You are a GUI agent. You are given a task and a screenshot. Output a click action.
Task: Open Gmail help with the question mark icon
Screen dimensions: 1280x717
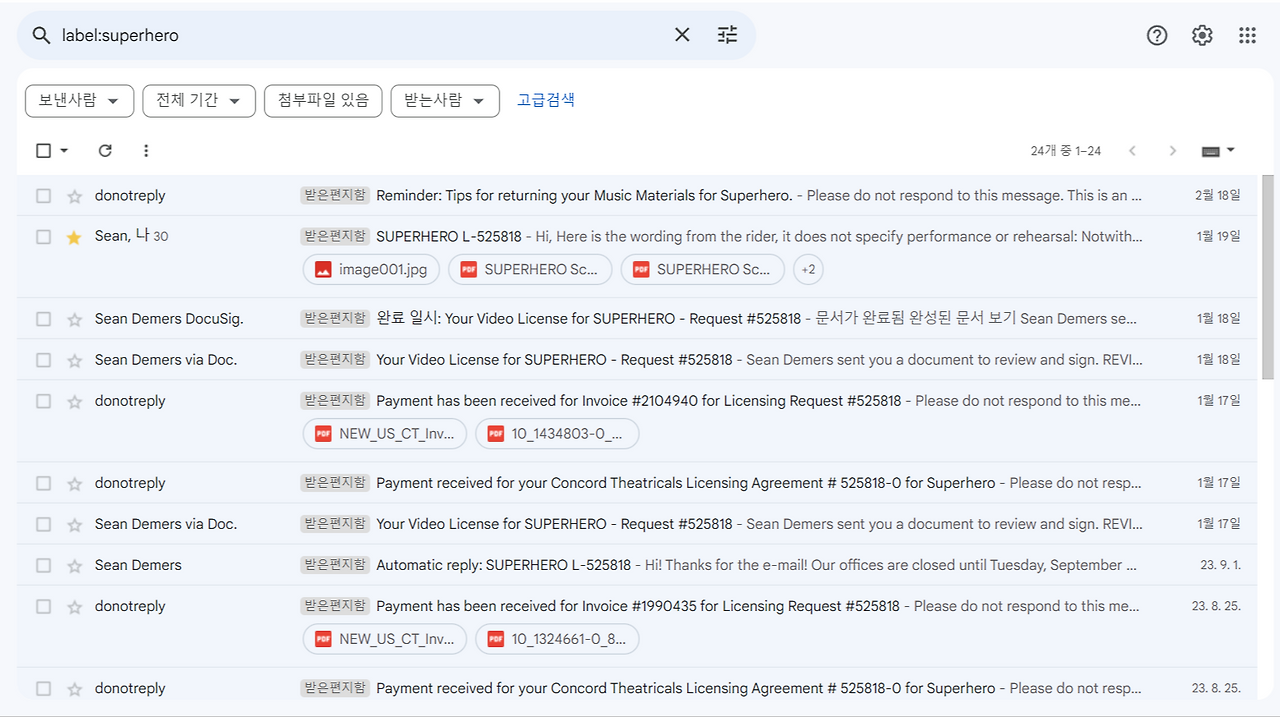click(x=1157, y=34)
